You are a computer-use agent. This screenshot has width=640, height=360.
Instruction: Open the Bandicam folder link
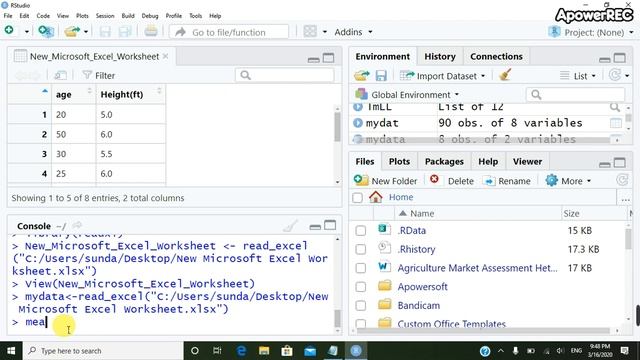click(x=419, y=305)
